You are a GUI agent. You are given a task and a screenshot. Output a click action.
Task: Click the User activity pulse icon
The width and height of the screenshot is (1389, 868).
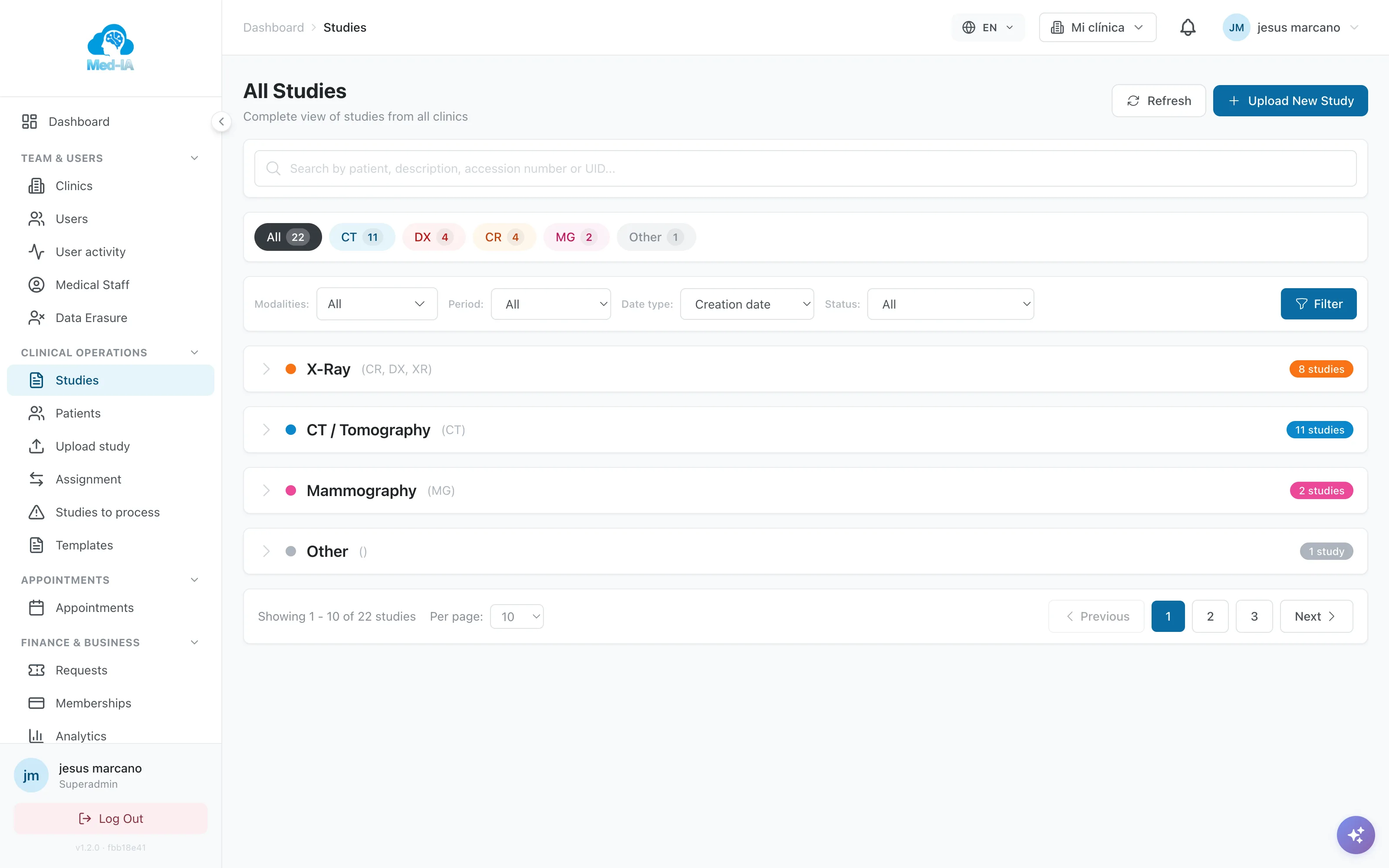(36, 252)
